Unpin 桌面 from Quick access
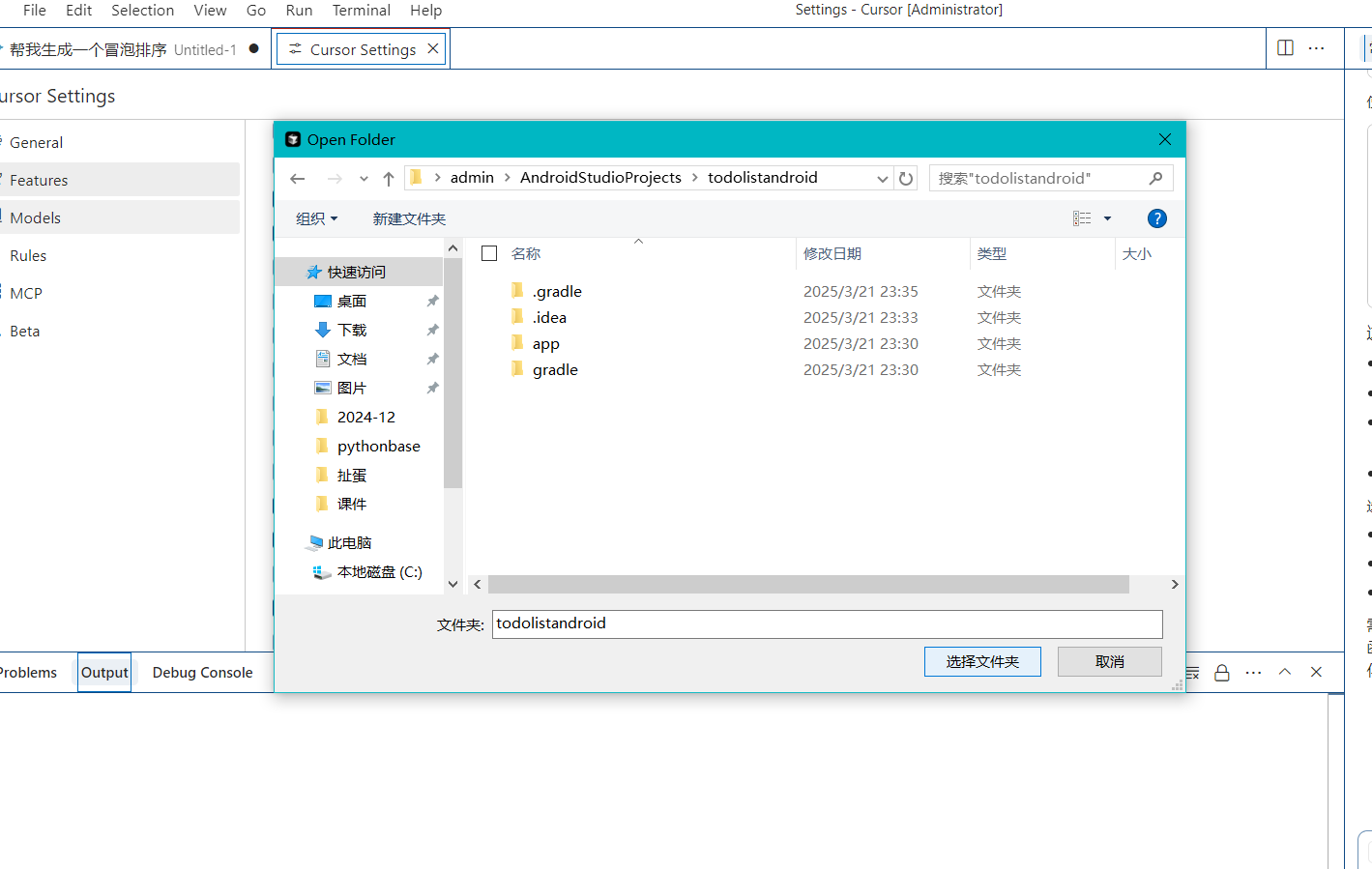This screenshot has height=869, width=1372. (x=432, y=301)
